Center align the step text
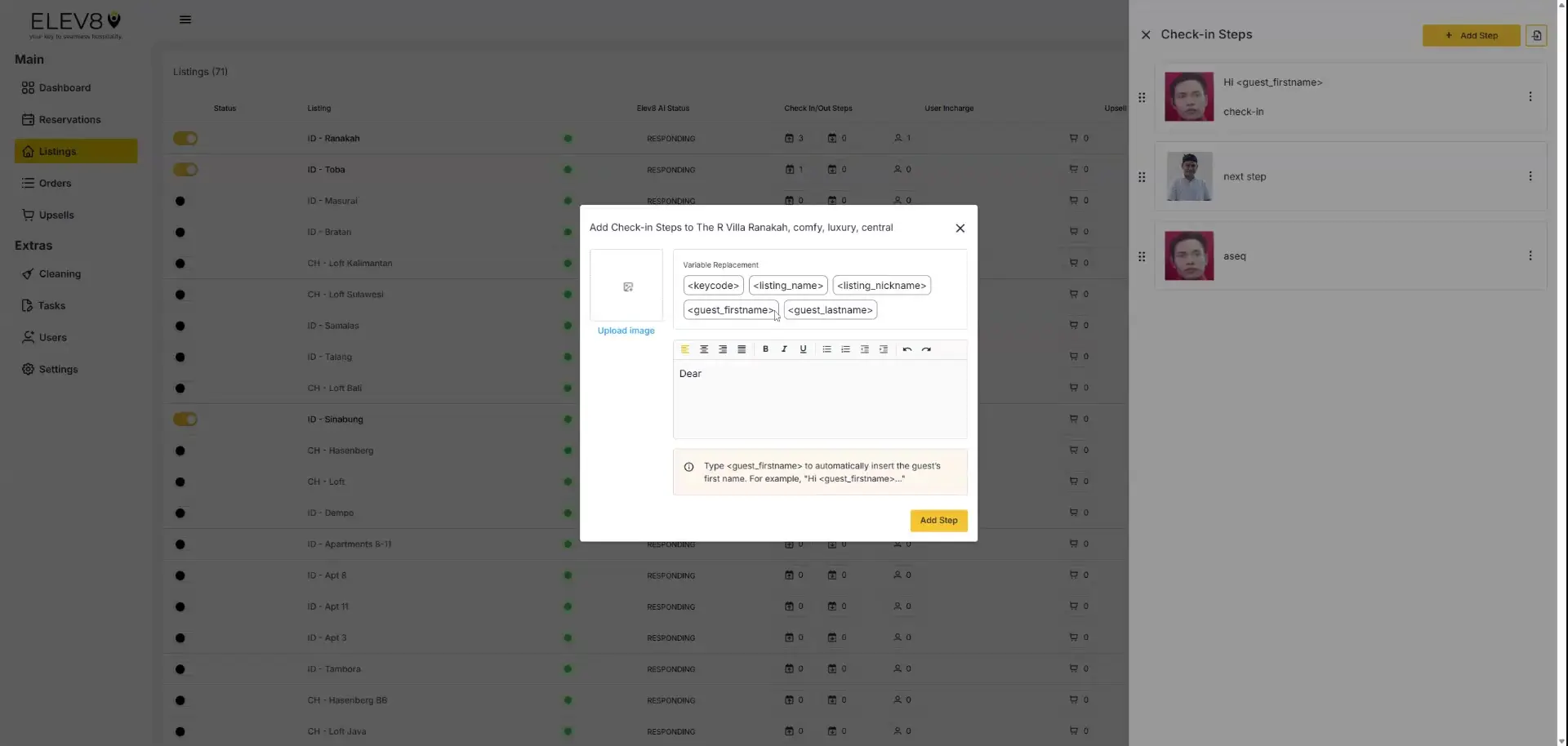Screen dimensions: 1568x746 click(x=703, y=349)
